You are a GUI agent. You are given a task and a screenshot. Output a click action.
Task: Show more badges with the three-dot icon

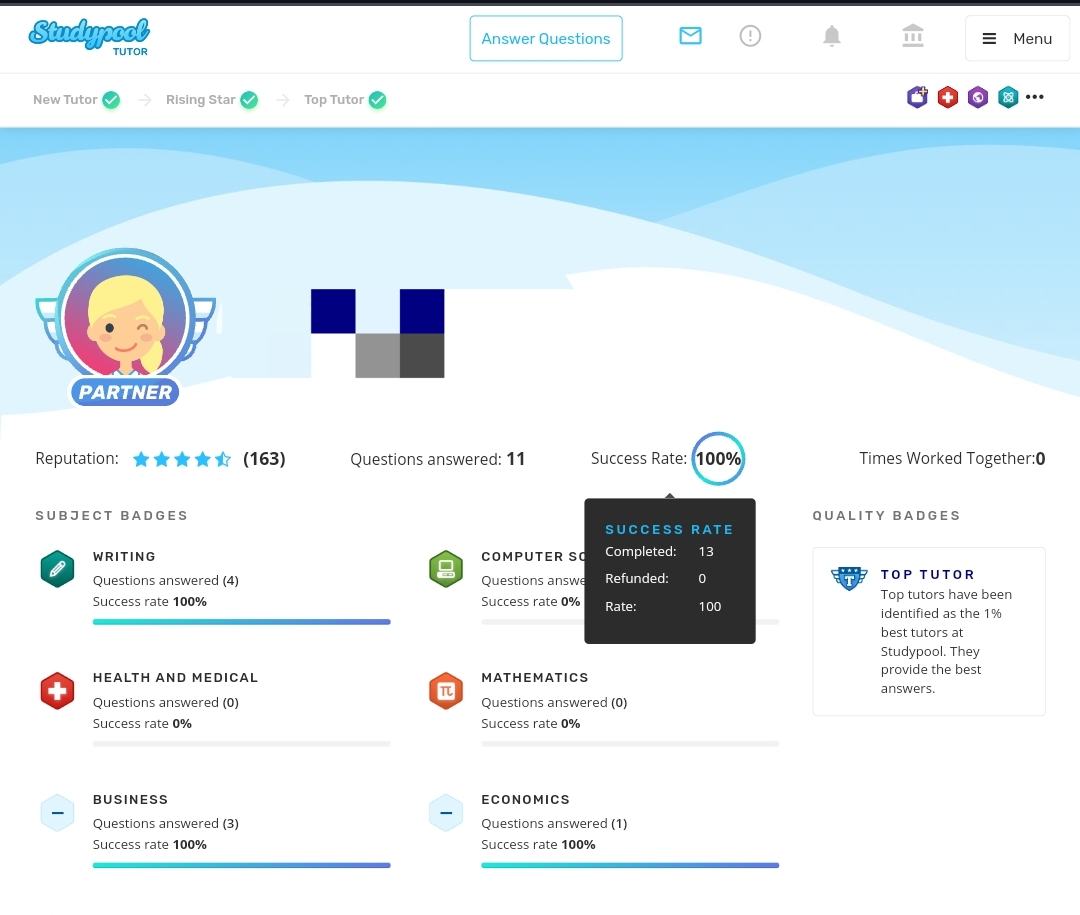[x=1035, y=97]
